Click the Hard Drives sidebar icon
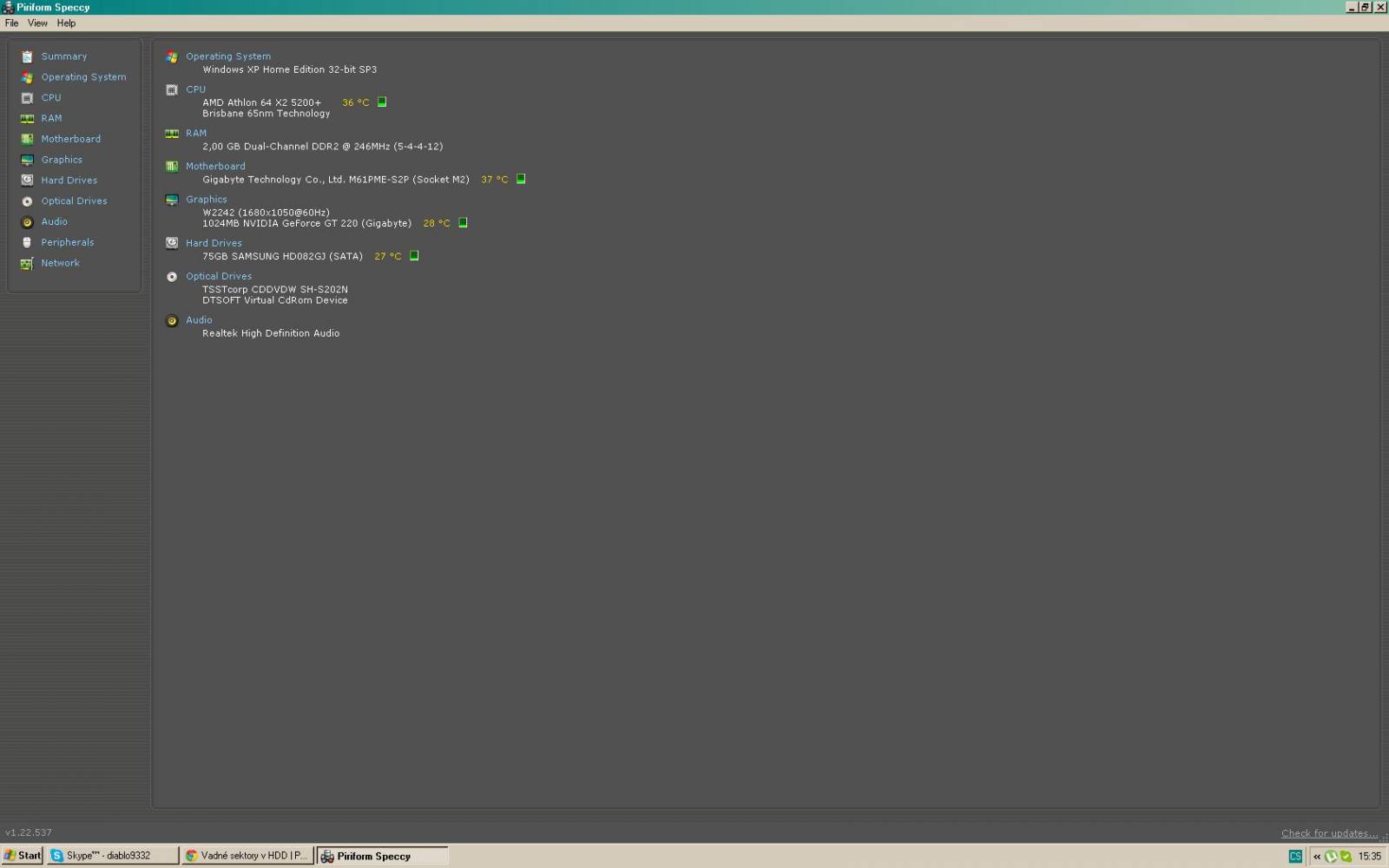 click(x=27, y=181)
